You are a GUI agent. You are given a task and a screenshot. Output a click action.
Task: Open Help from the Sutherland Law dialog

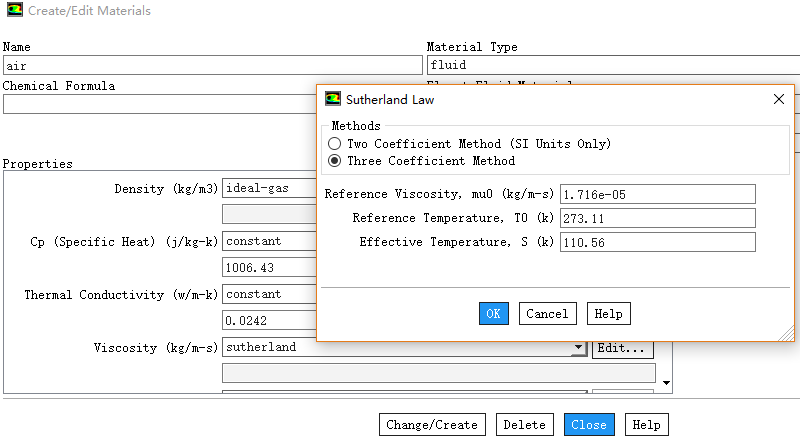(x=608, y=314)
